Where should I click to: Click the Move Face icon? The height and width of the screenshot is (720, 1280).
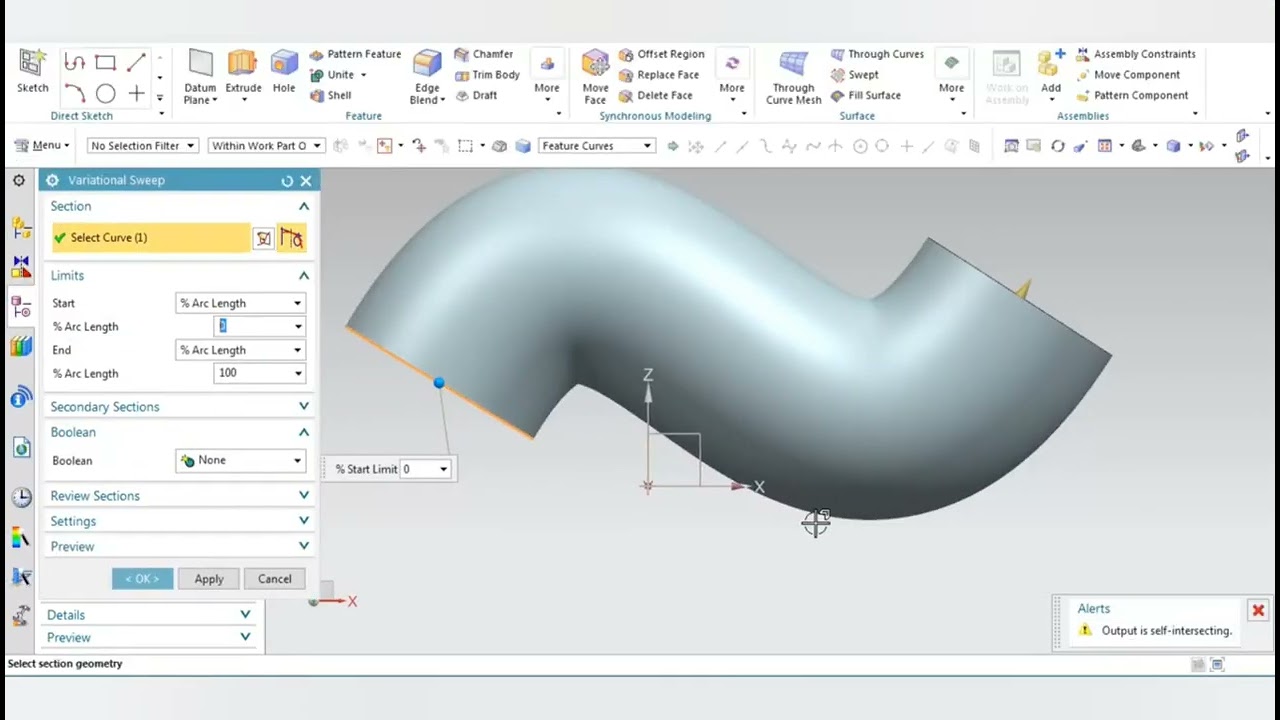[595, 76]
